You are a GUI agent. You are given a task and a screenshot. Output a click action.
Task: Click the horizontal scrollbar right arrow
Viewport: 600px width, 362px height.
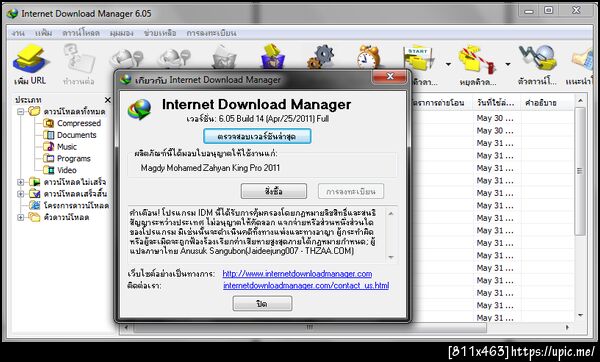click(x=567, y=328)
